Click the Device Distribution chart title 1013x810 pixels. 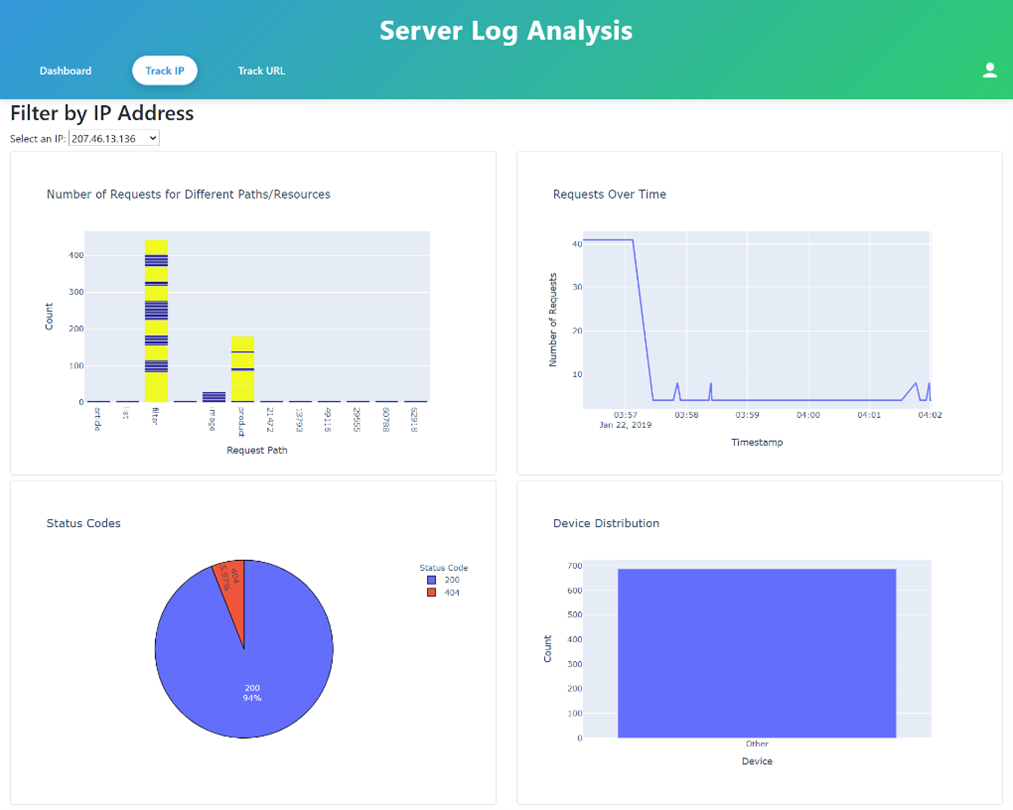pos(606,523)
